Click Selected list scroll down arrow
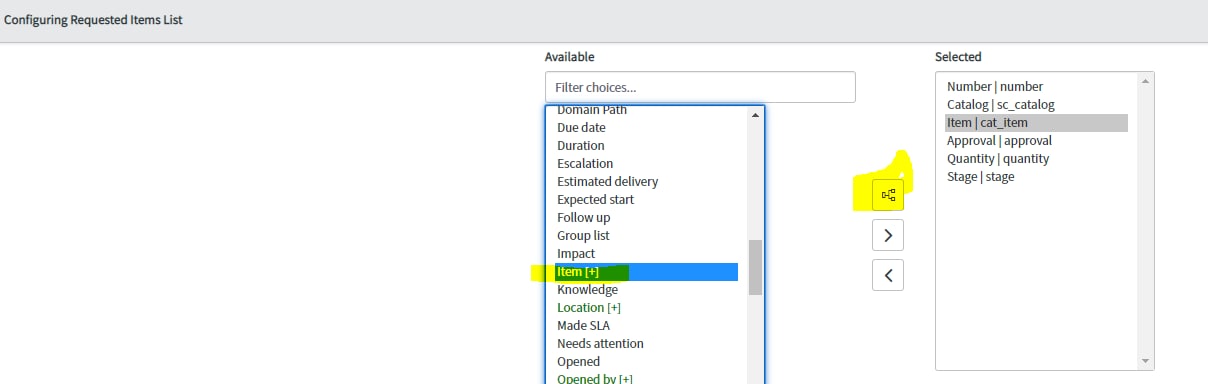The height and width of the screenshot is (384, 1208). [x=1145, y=361]
